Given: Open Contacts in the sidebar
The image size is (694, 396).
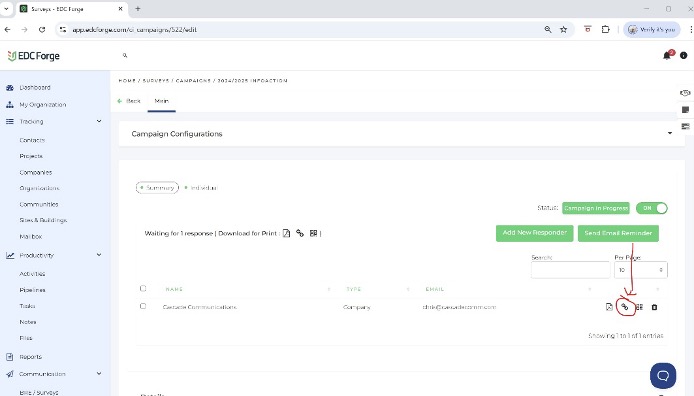Looking at the screenshot, I should pos(32,140).
